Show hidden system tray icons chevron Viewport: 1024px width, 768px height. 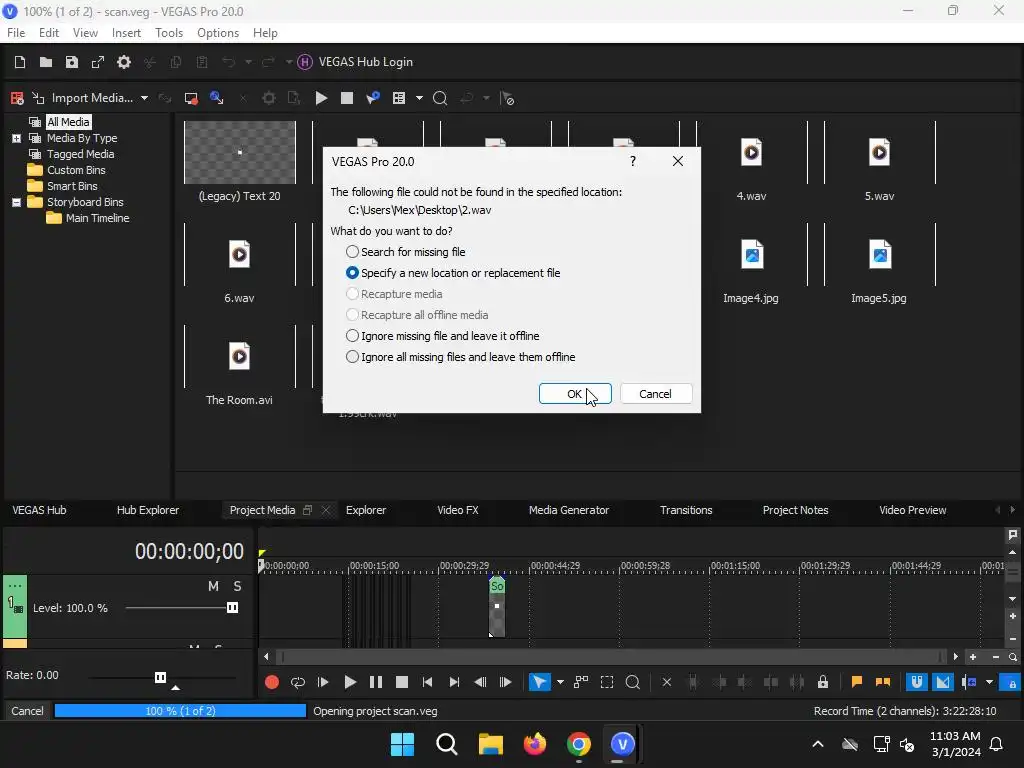click(818, 744)
